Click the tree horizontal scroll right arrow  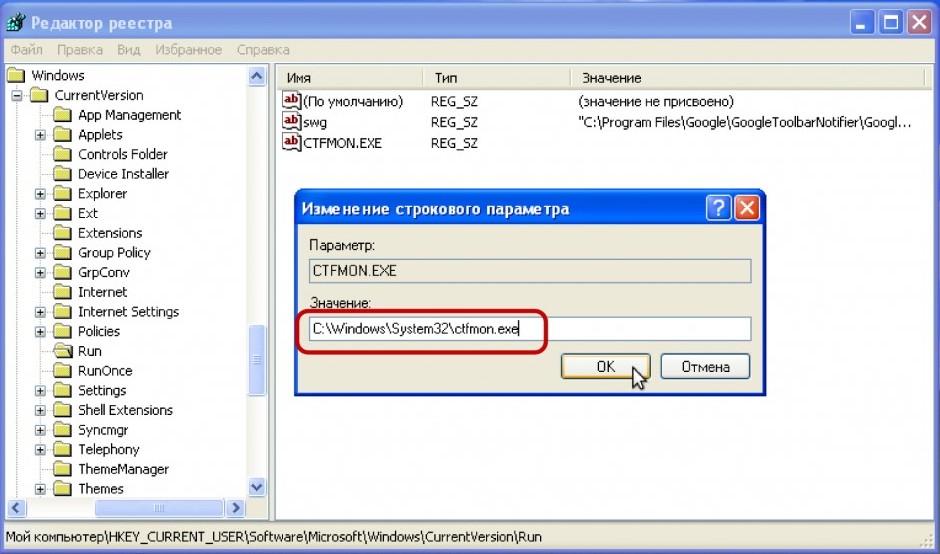pyautogui.click(x=235, y=508)
